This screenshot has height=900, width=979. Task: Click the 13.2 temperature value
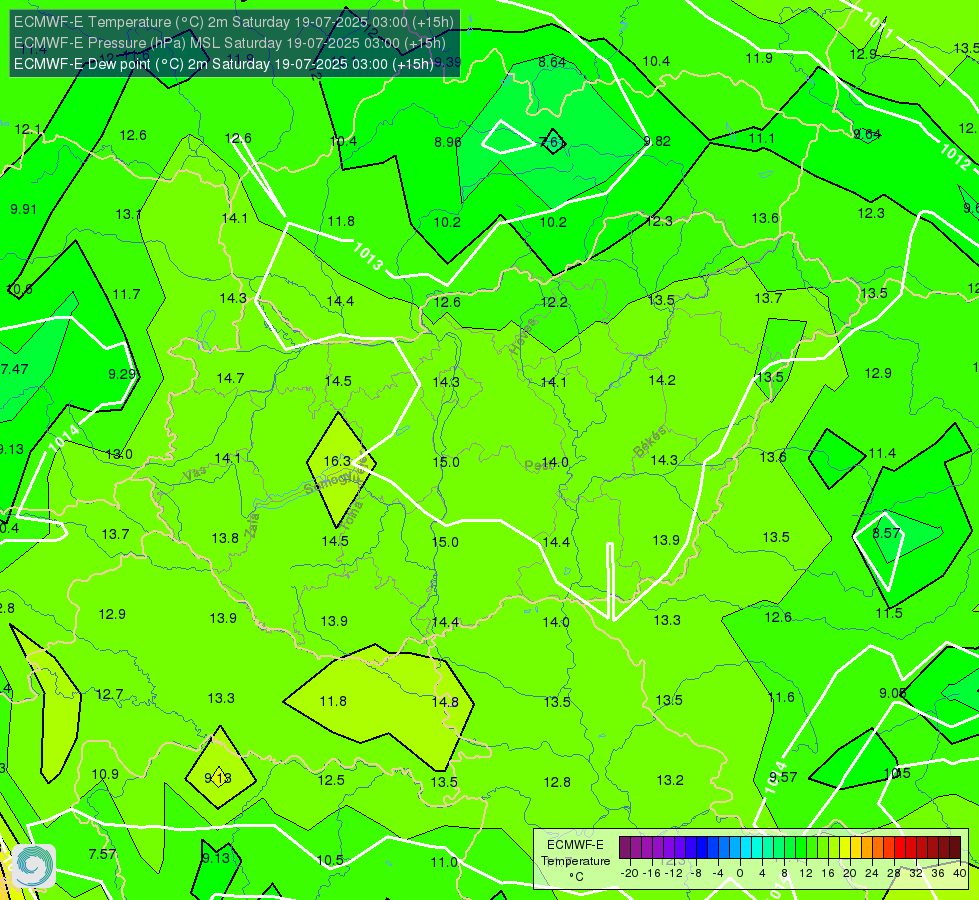[670, 780]
